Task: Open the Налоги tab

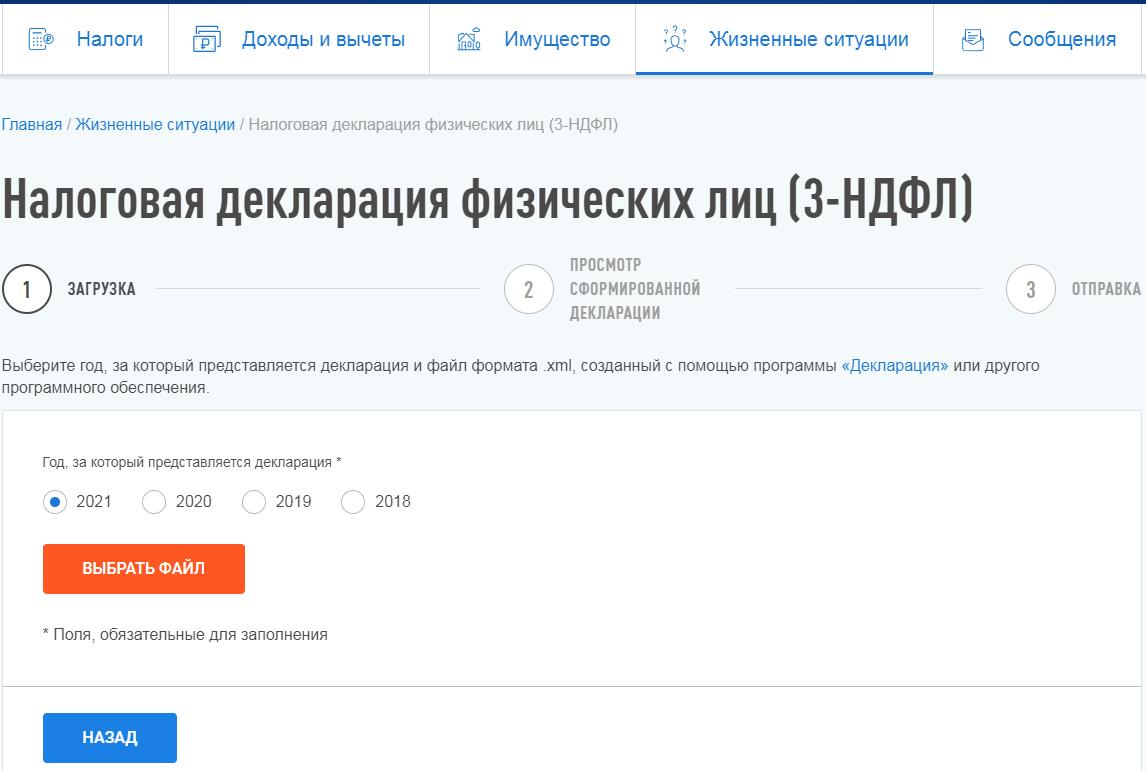Action: 109,40
